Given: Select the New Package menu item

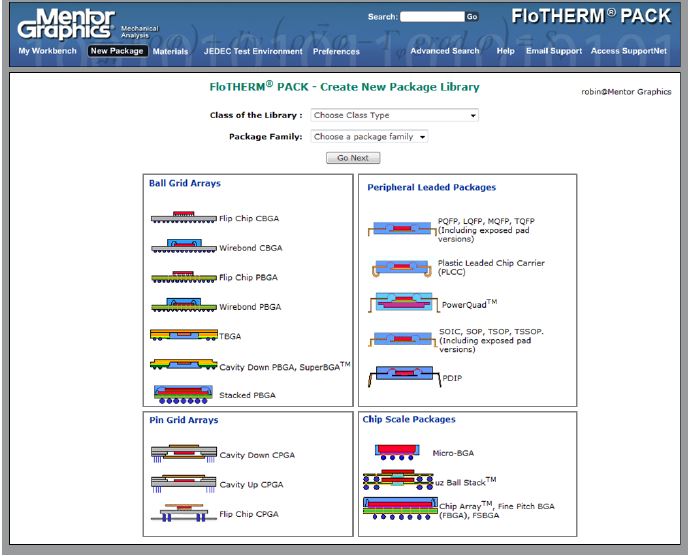Looking at the screenshot, I should 117,51.
